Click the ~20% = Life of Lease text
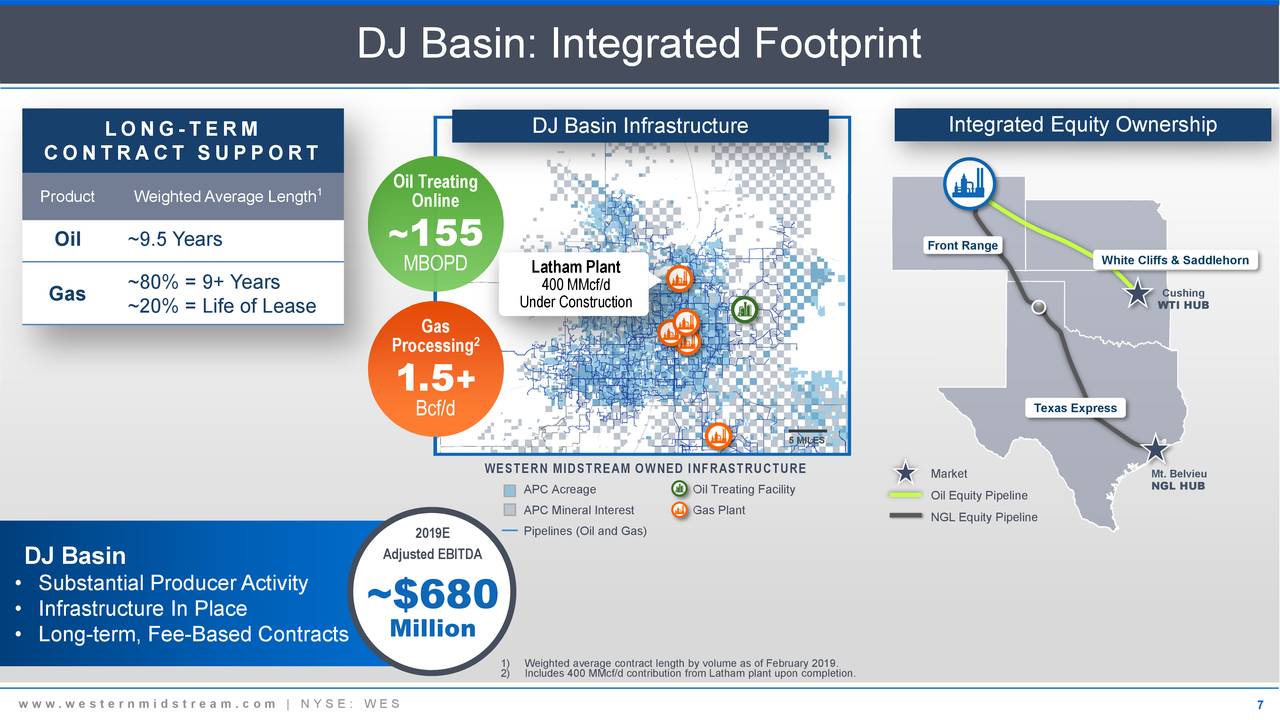 click(222, 306)
